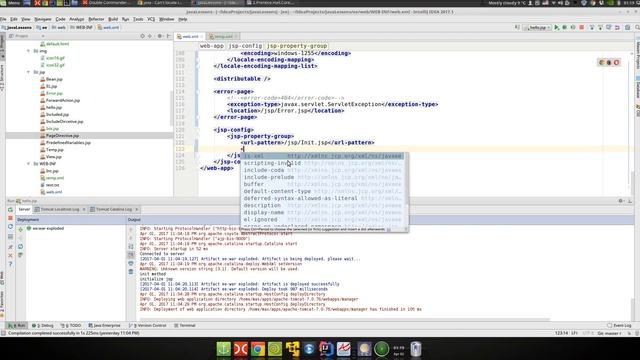640x360 pixels.
Task: Select scripting-invalid in completion popup
Action: click(322, 163)
